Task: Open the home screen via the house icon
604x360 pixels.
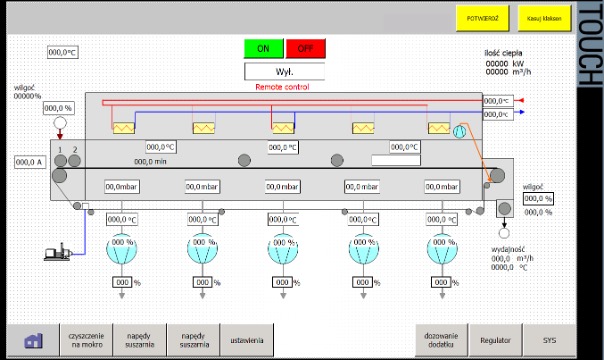Action: tap(33, 340)
